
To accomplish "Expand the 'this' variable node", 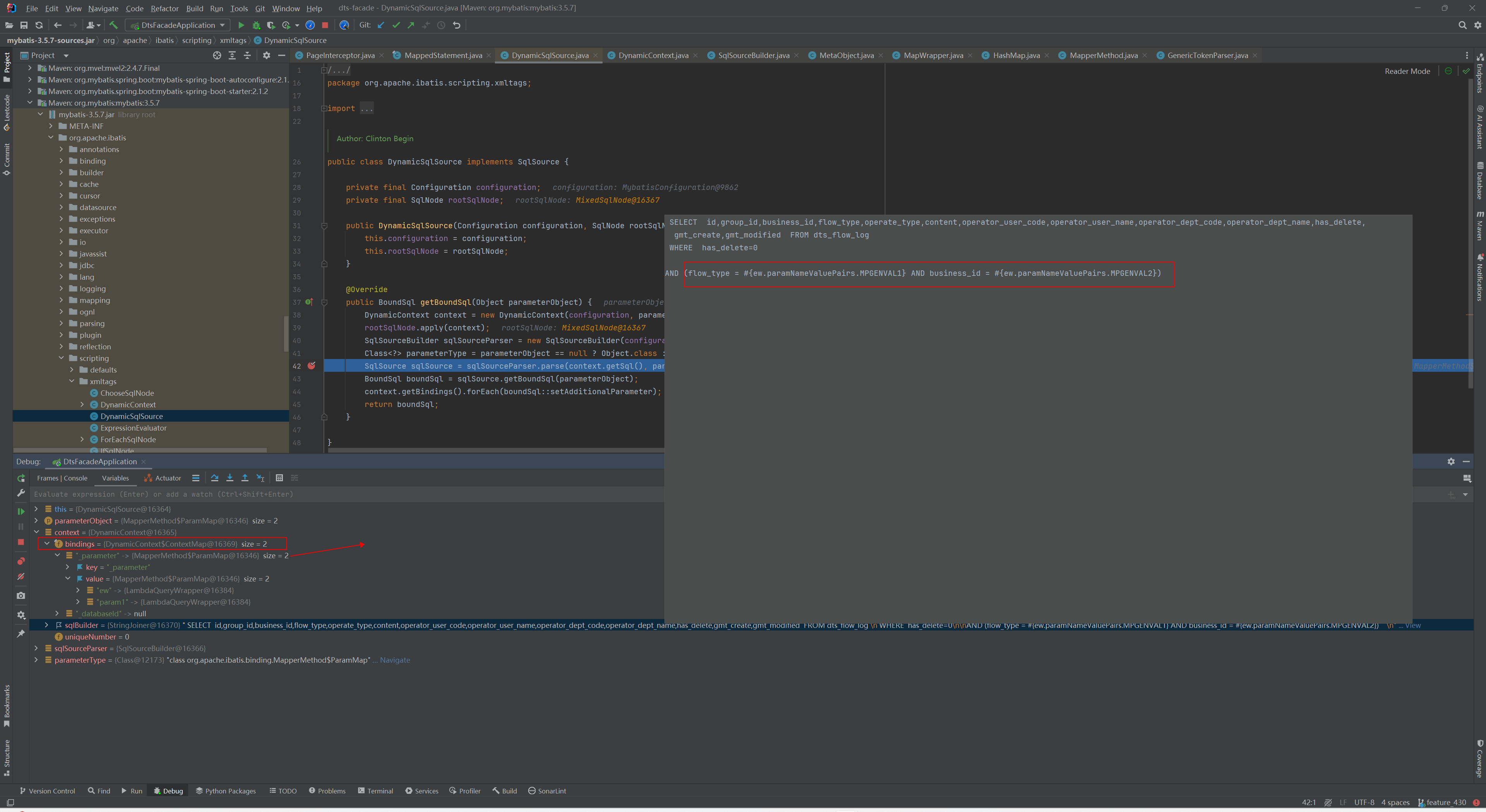I will click(36, 509).
